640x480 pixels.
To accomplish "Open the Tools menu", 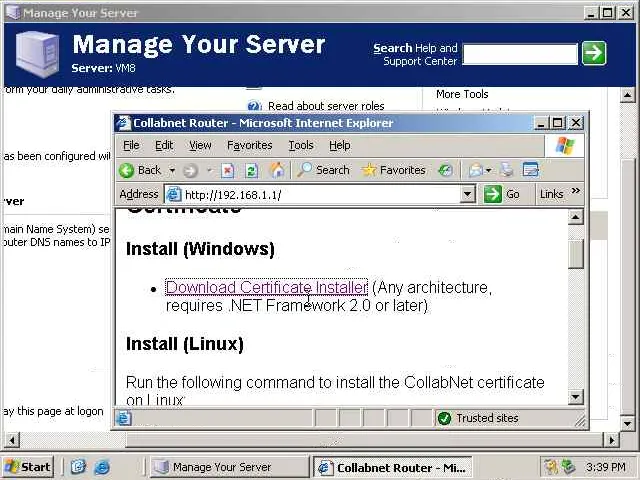I will 301,145.
